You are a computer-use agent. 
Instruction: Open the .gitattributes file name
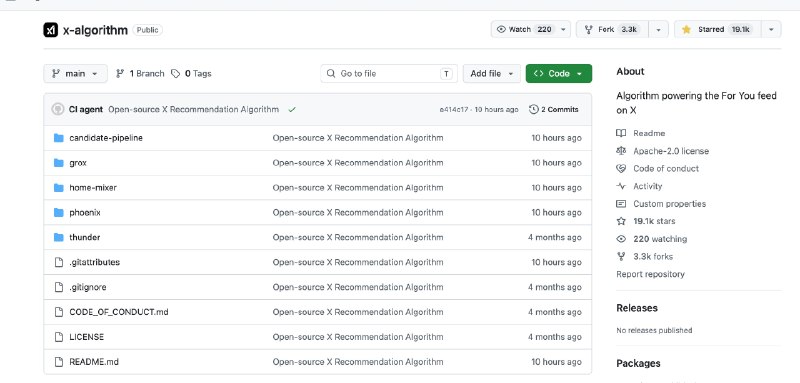[x=94, y=262]
